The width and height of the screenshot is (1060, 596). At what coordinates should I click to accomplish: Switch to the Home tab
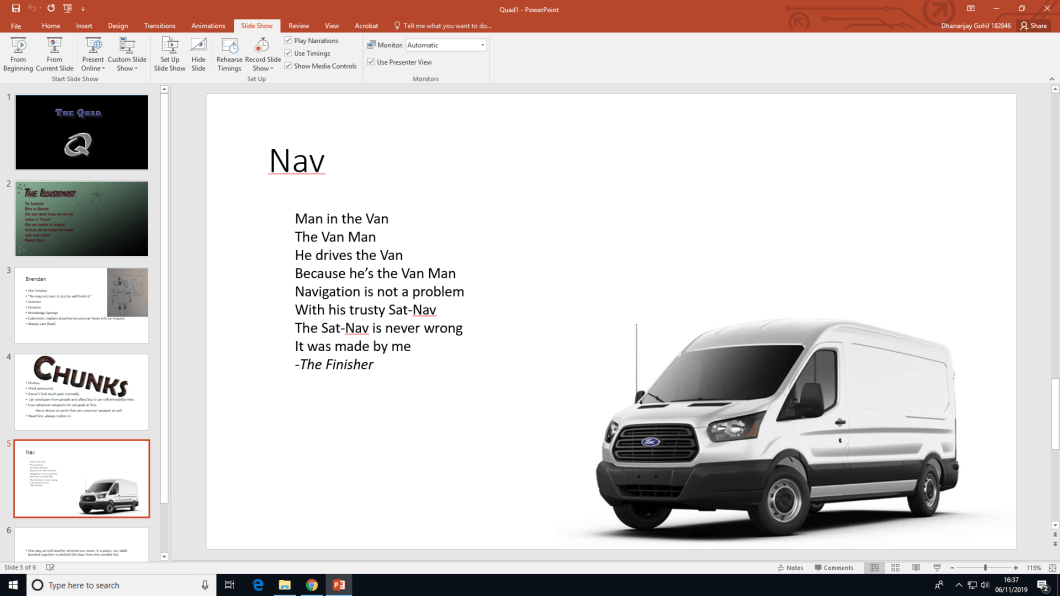click(x=51, y=26)
